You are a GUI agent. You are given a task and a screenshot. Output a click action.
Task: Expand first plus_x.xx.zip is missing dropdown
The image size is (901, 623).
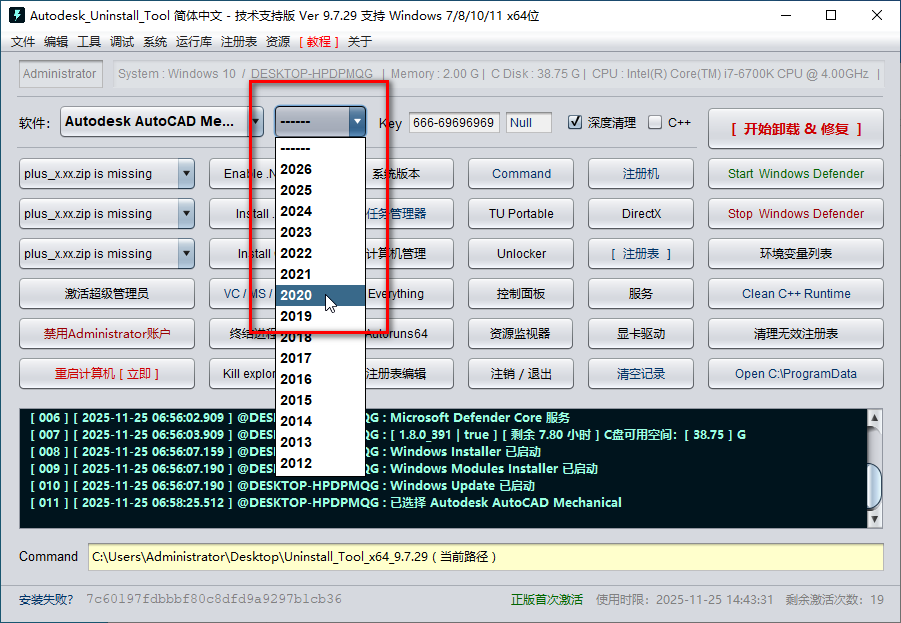click(186, 174)
